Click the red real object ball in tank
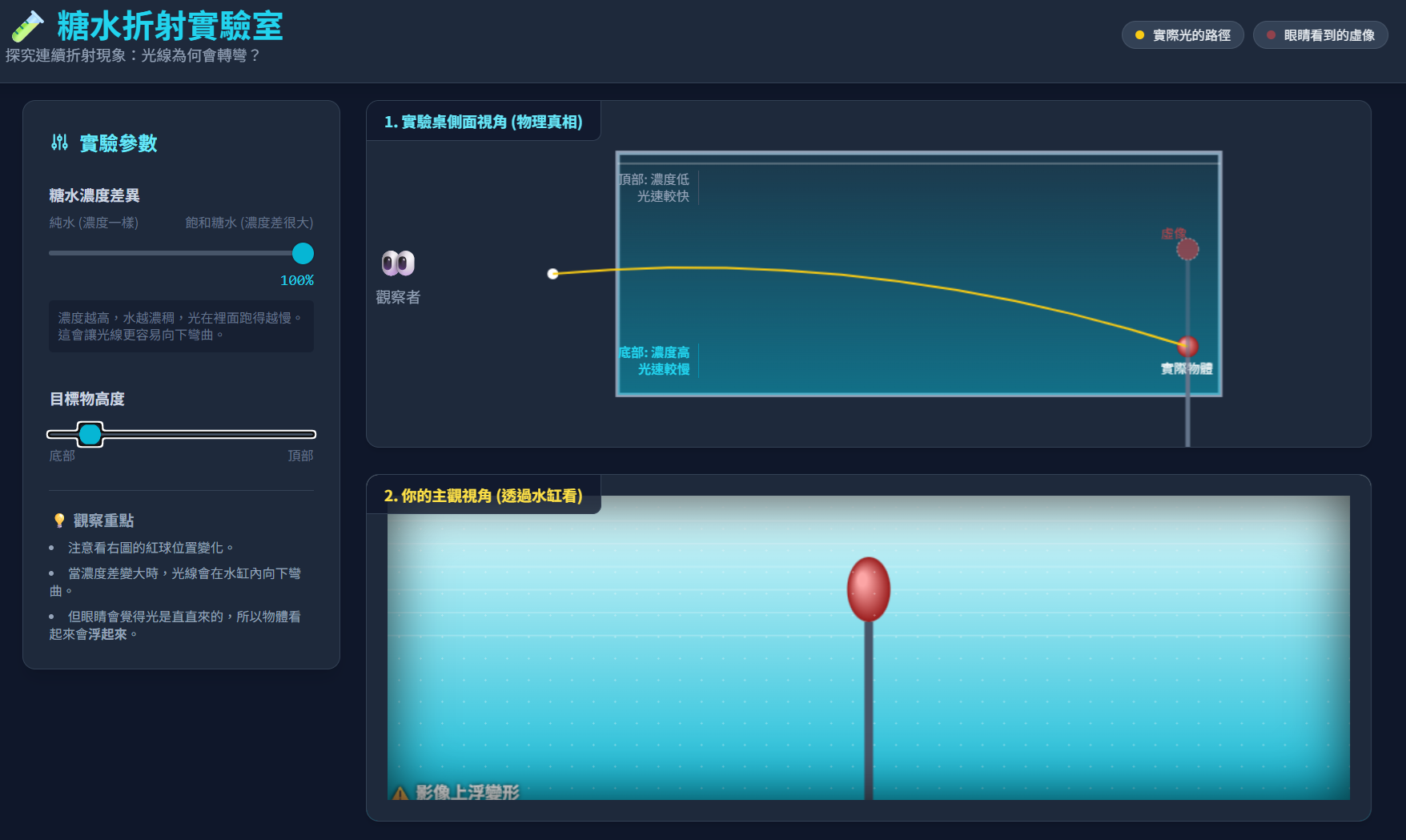This screenshot has width=1406, height=840. 1187,346
